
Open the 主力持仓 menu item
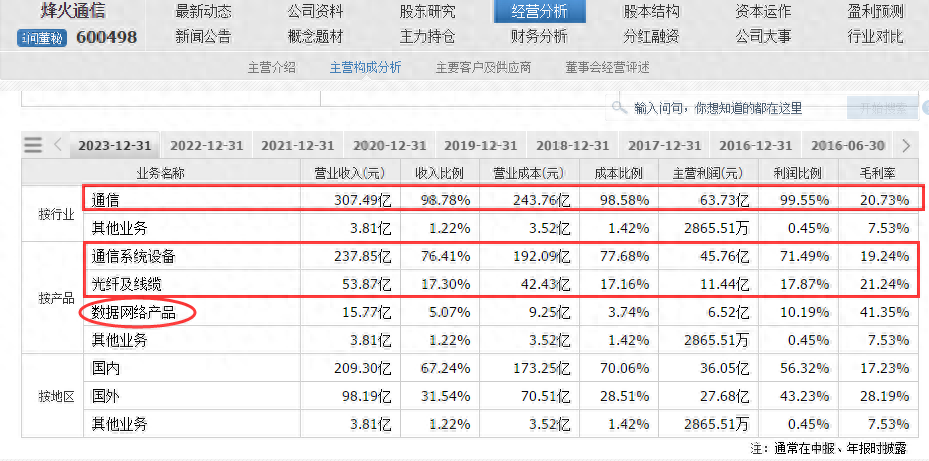click(428, 37)
